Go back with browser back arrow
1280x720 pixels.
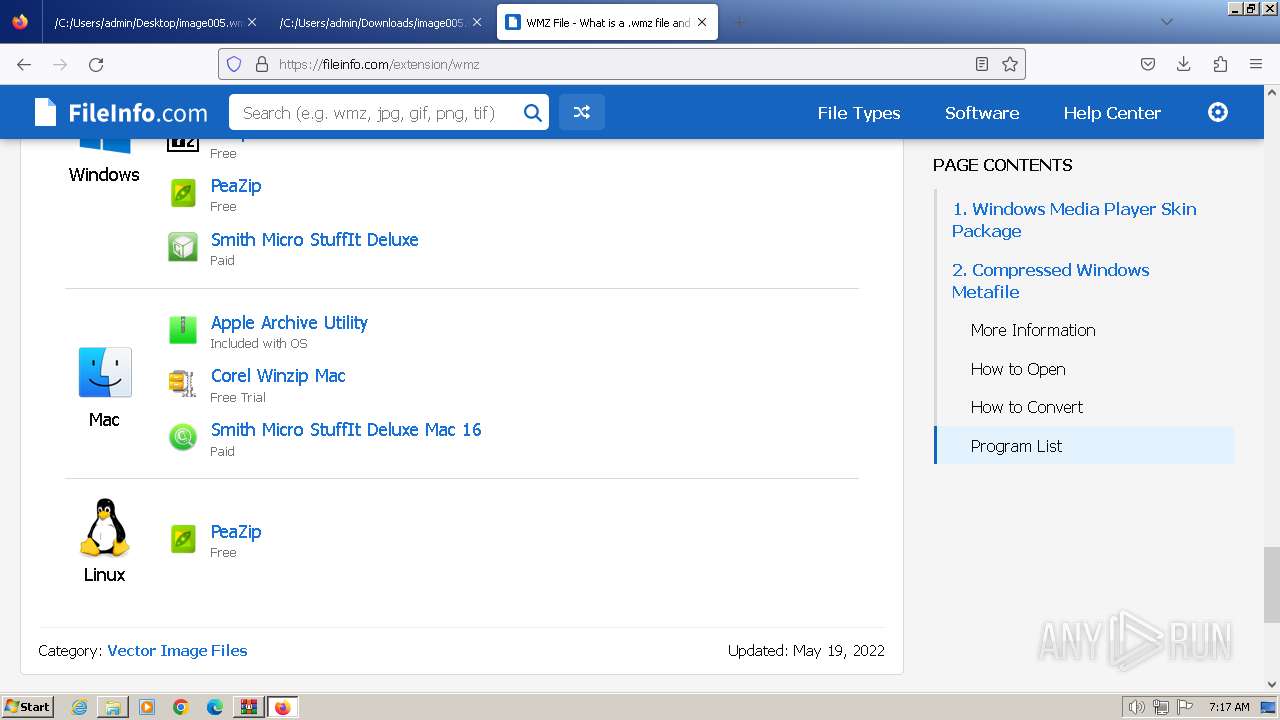[x=24, y=64]
